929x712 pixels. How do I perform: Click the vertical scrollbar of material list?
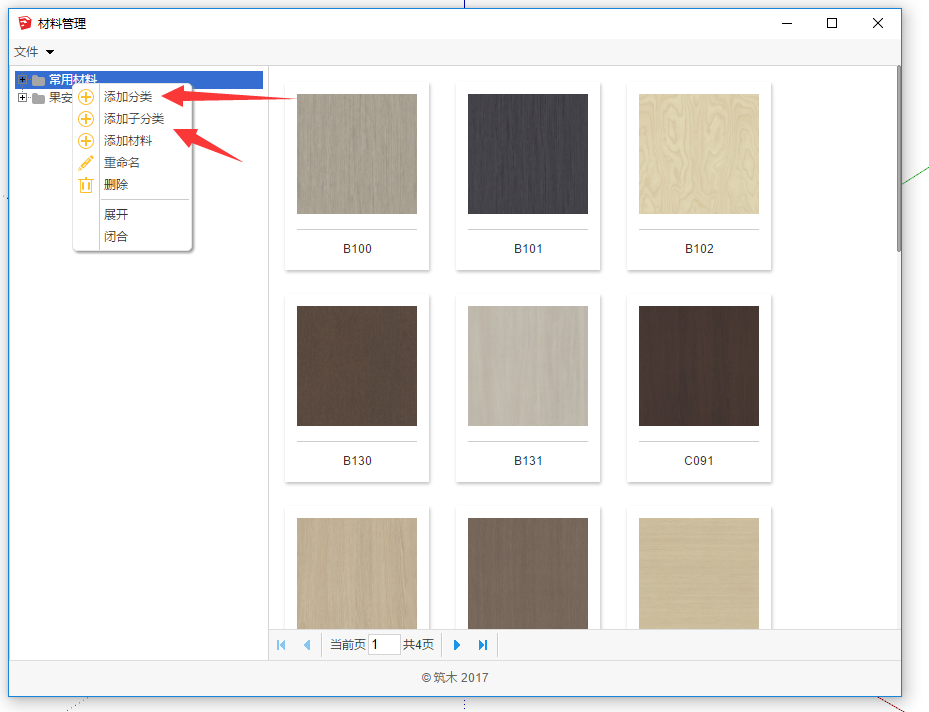point(898,160)
